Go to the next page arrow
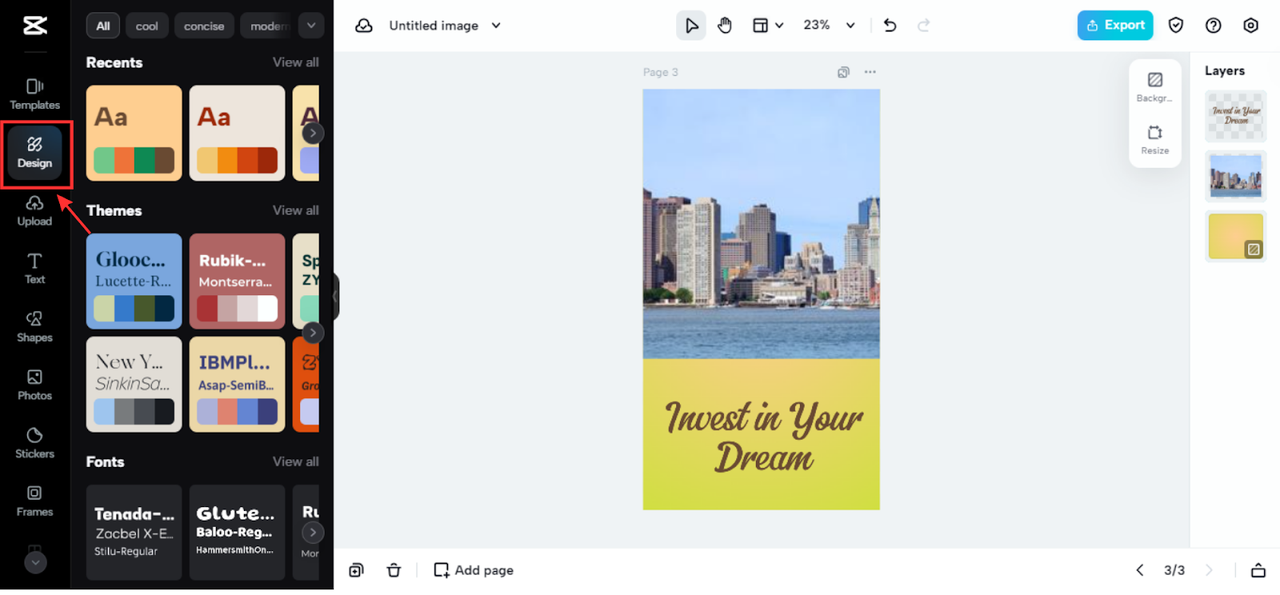 pyautogui.click(x=1209, y=570)
